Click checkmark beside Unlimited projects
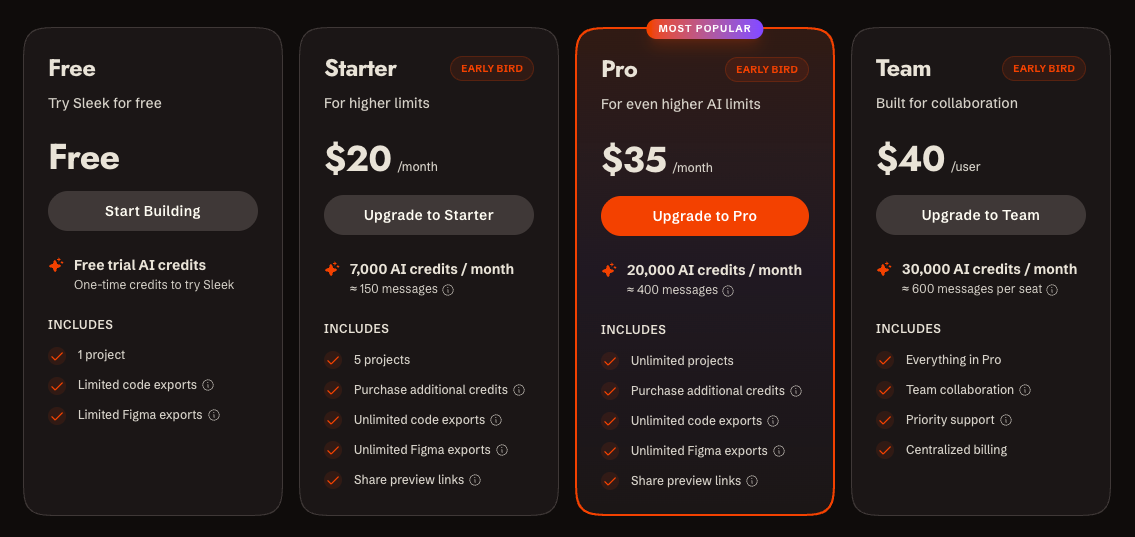 [x=610, y=361]
